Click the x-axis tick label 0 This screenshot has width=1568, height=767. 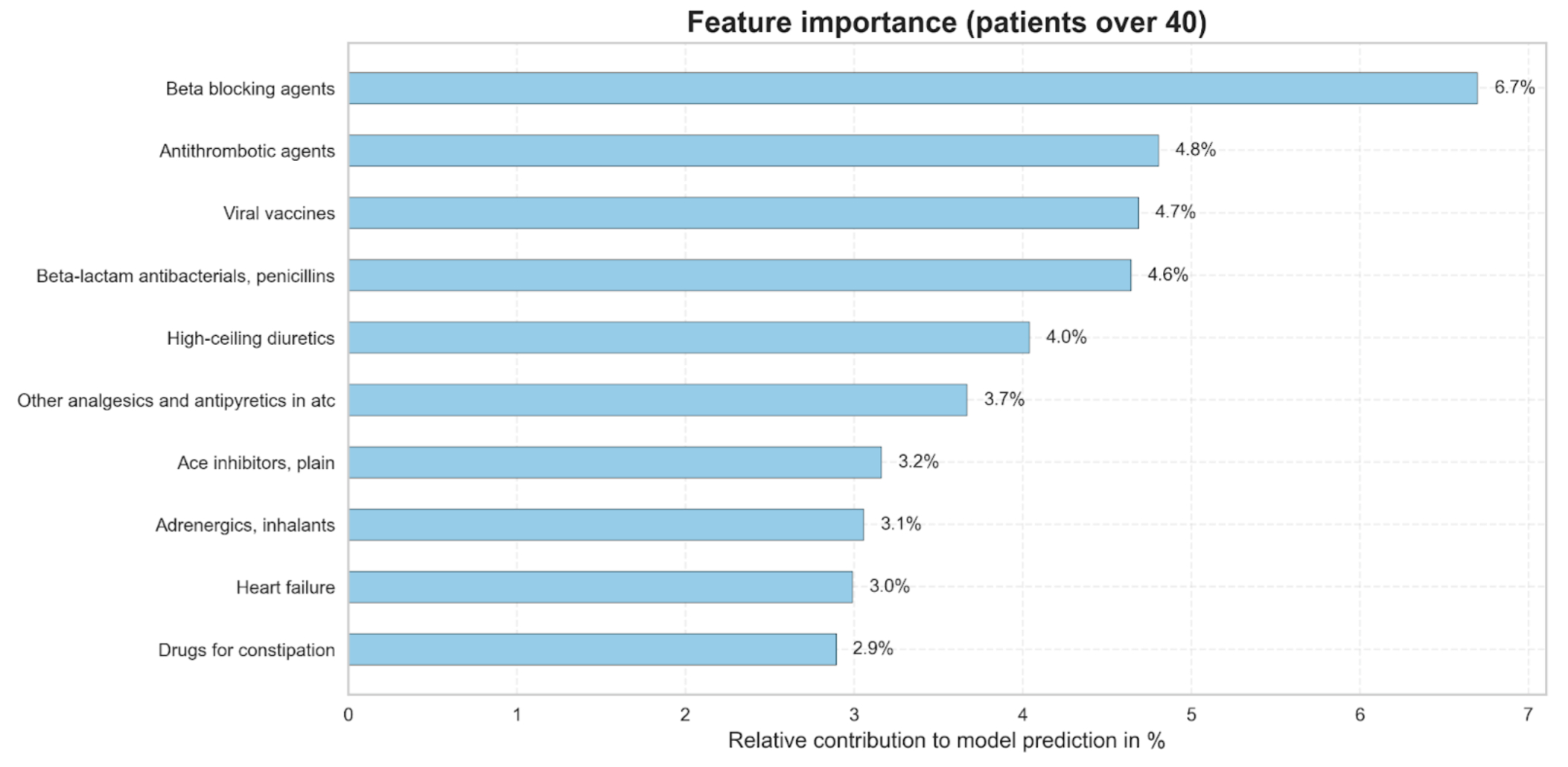pos(348,715)
